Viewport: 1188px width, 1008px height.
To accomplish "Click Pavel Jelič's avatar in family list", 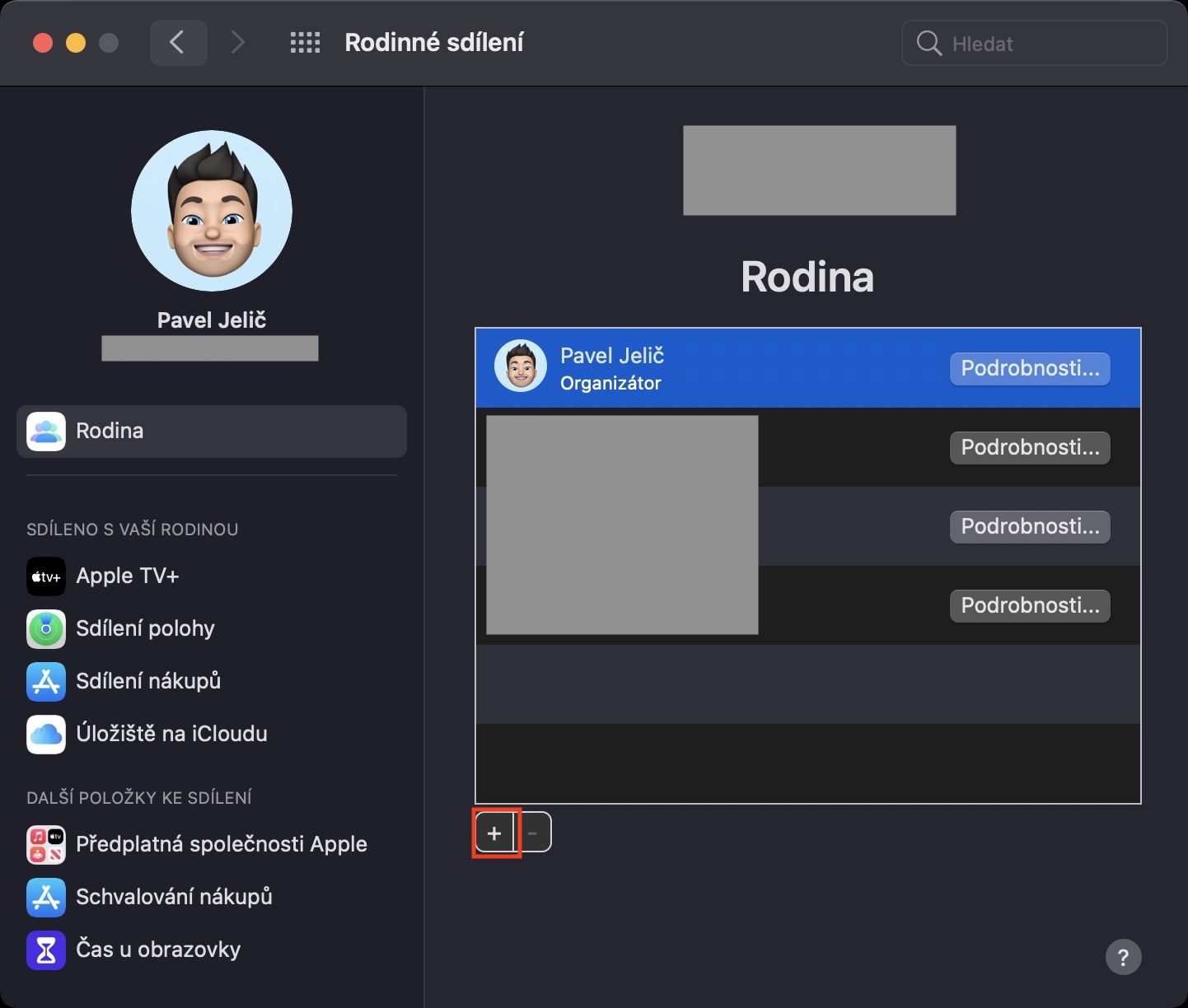I will tap(521, 366).
